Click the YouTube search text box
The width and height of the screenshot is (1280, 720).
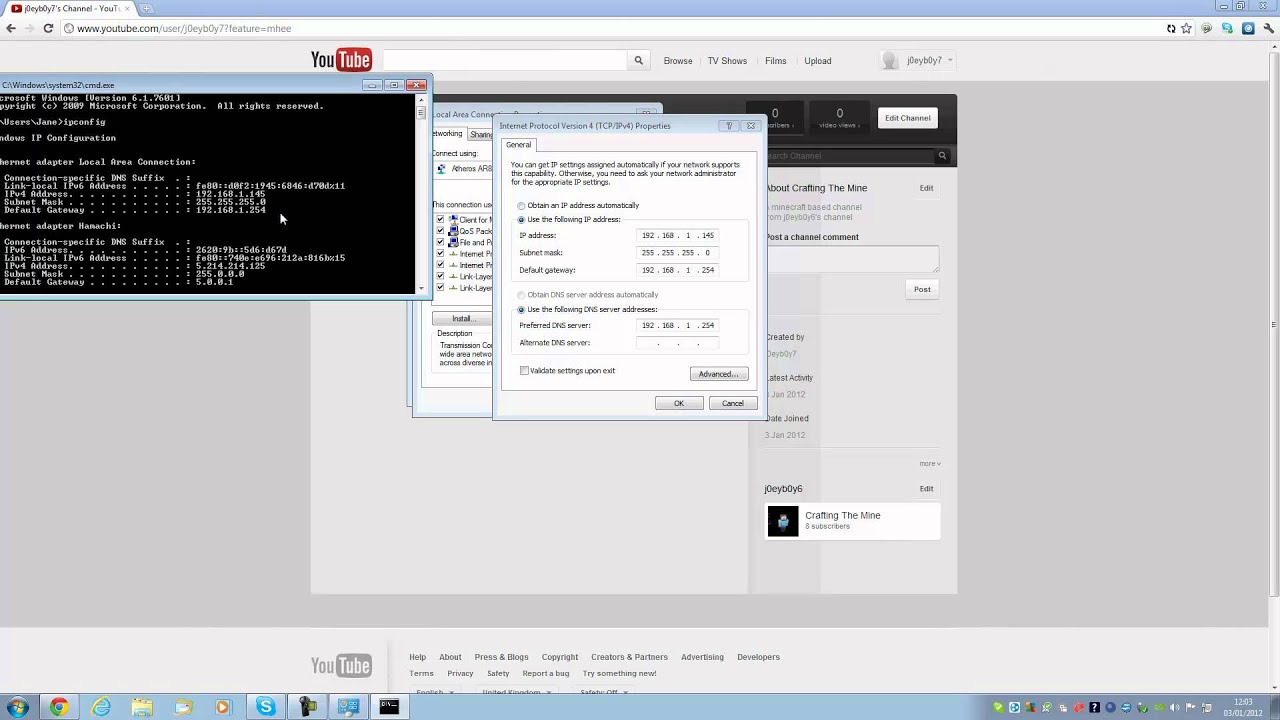pos(505,60)
